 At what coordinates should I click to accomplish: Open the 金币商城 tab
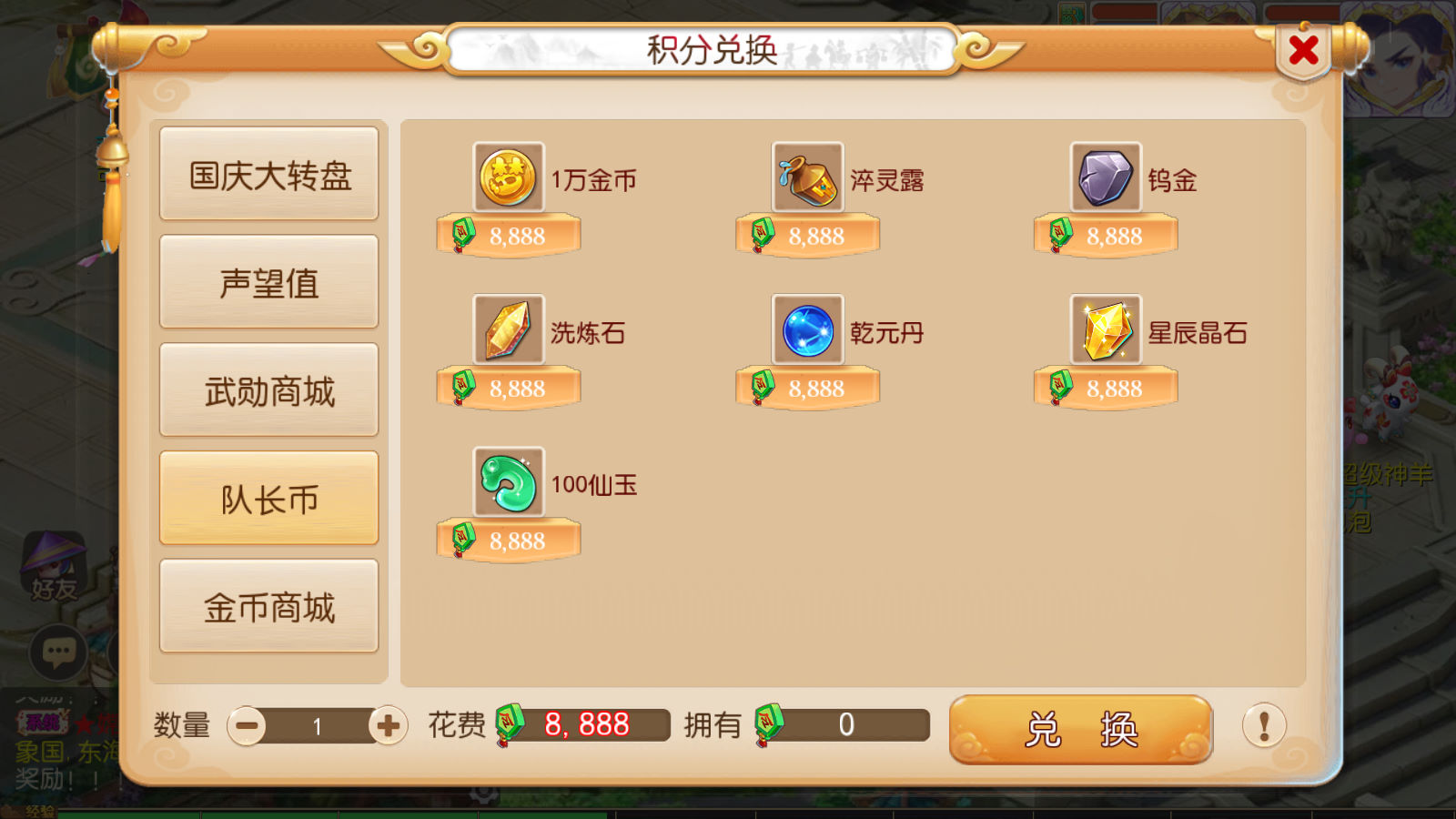[x=269, y=607]
